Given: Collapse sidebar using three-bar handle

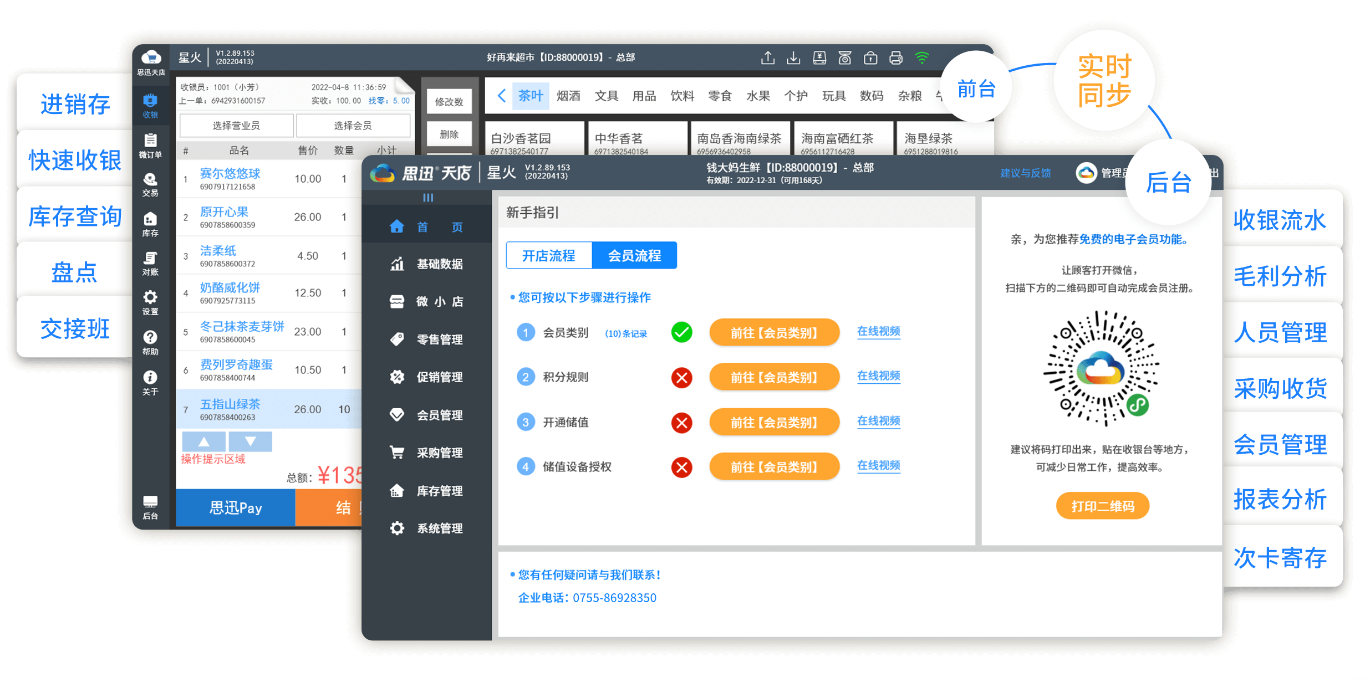Looking at the screenshot, I should (x=428, y=198).
